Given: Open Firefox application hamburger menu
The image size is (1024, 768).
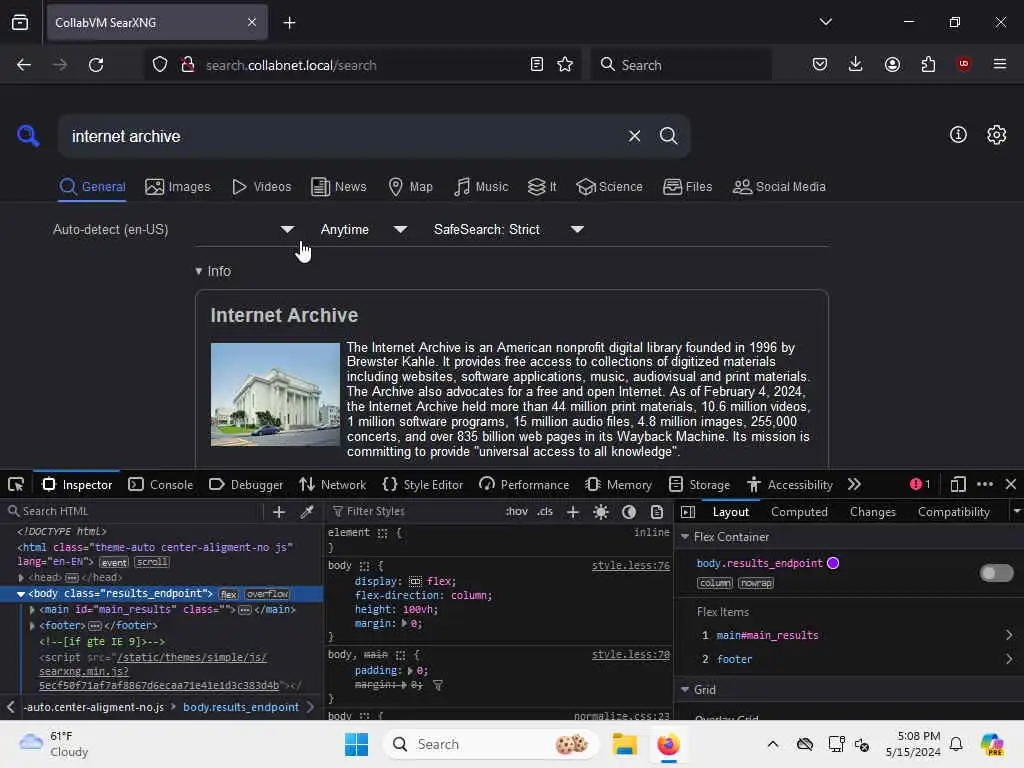Looking at the screenshot, I should (x=999, y=64).
